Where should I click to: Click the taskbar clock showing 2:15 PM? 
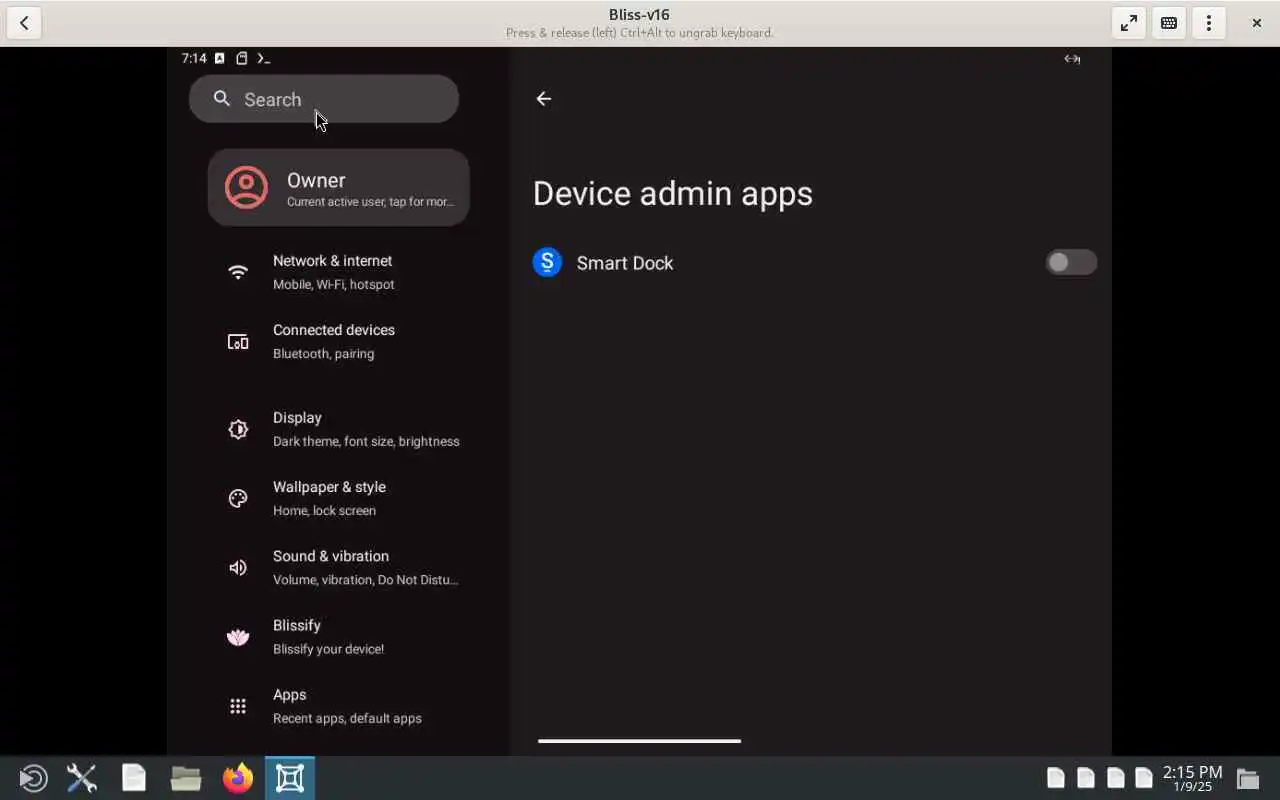click(1192, 778)
